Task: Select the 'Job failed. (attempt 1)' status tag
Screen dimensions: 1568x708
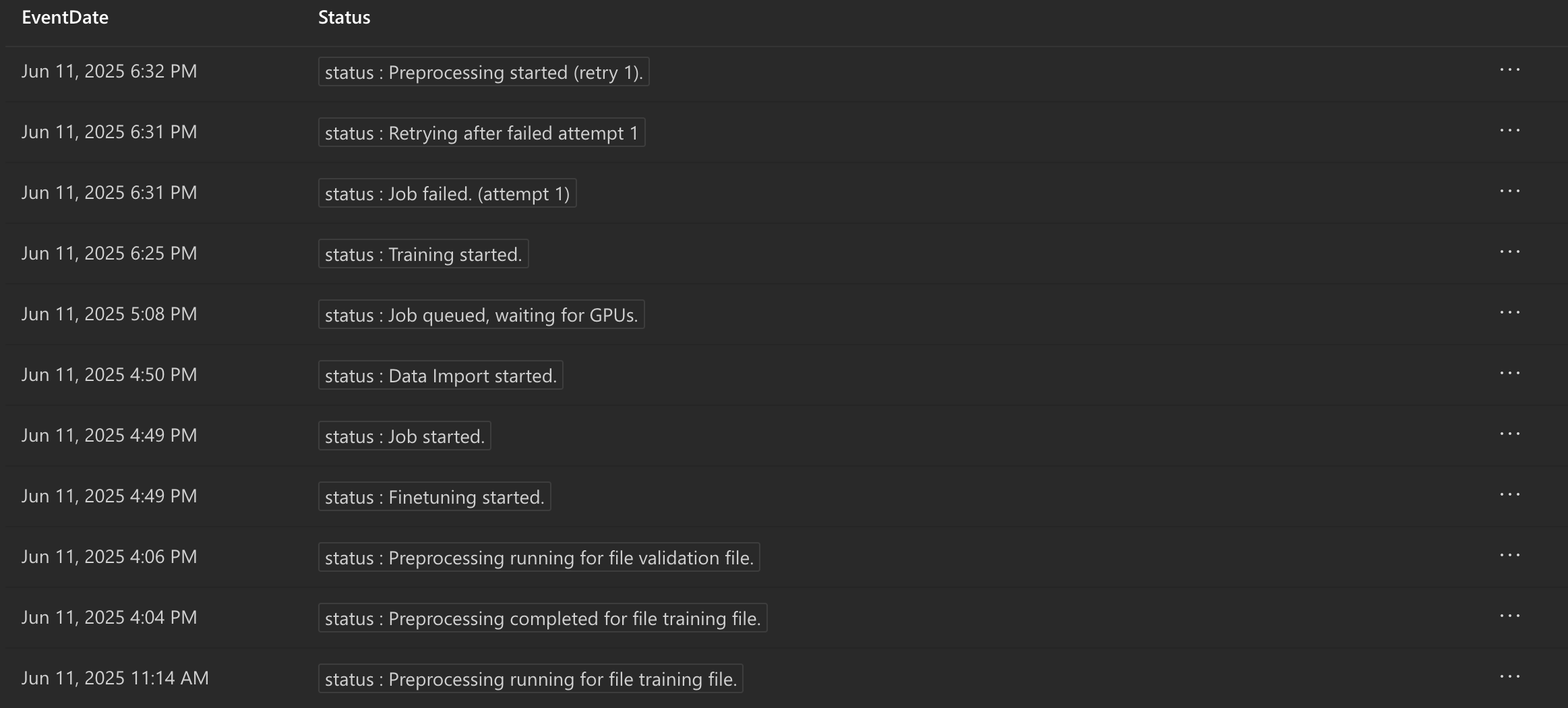Action: click(x=447, y=193)
